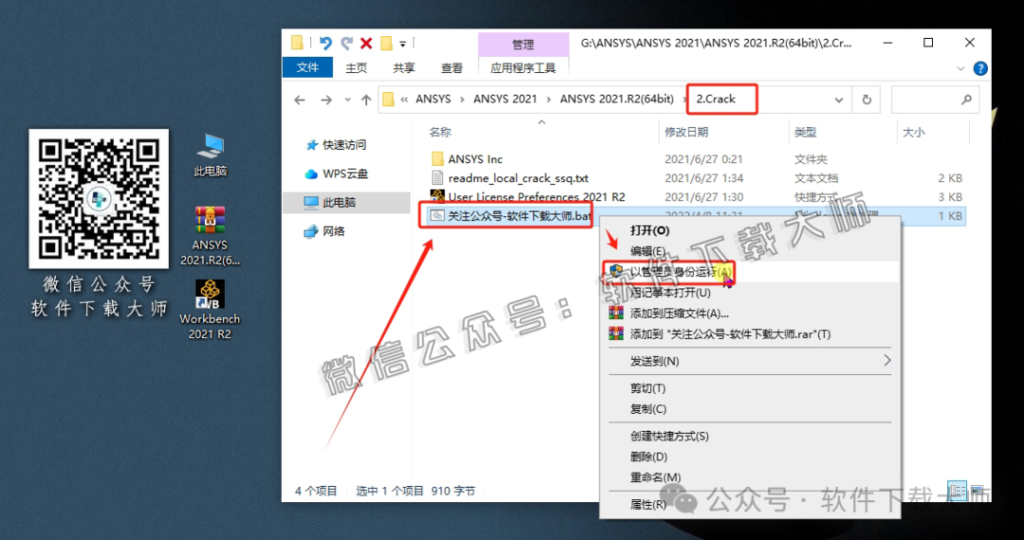Open the quick access toolbar customize arrow
This screenshot has height=540, width=1024.
403,44
